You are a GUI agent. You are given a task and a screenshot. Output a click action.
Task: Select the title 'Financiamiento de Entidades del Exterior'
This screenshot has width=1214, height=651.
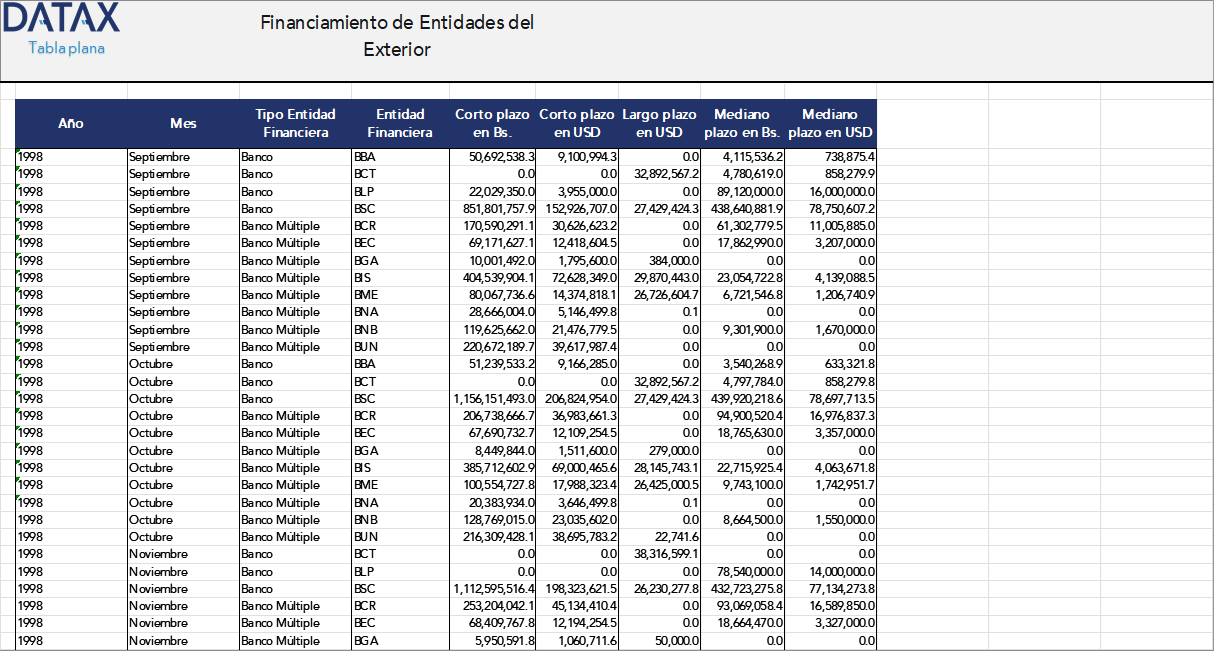(397, 34)
